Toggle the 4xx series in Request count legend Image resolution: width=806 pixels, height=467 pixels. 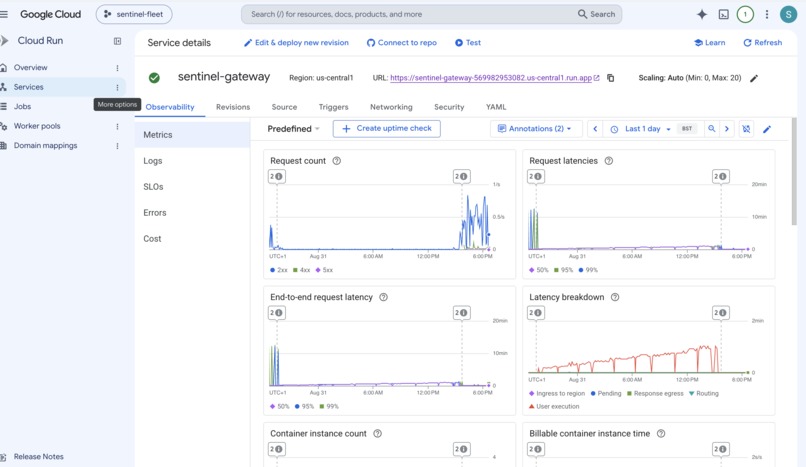point(301,270)
